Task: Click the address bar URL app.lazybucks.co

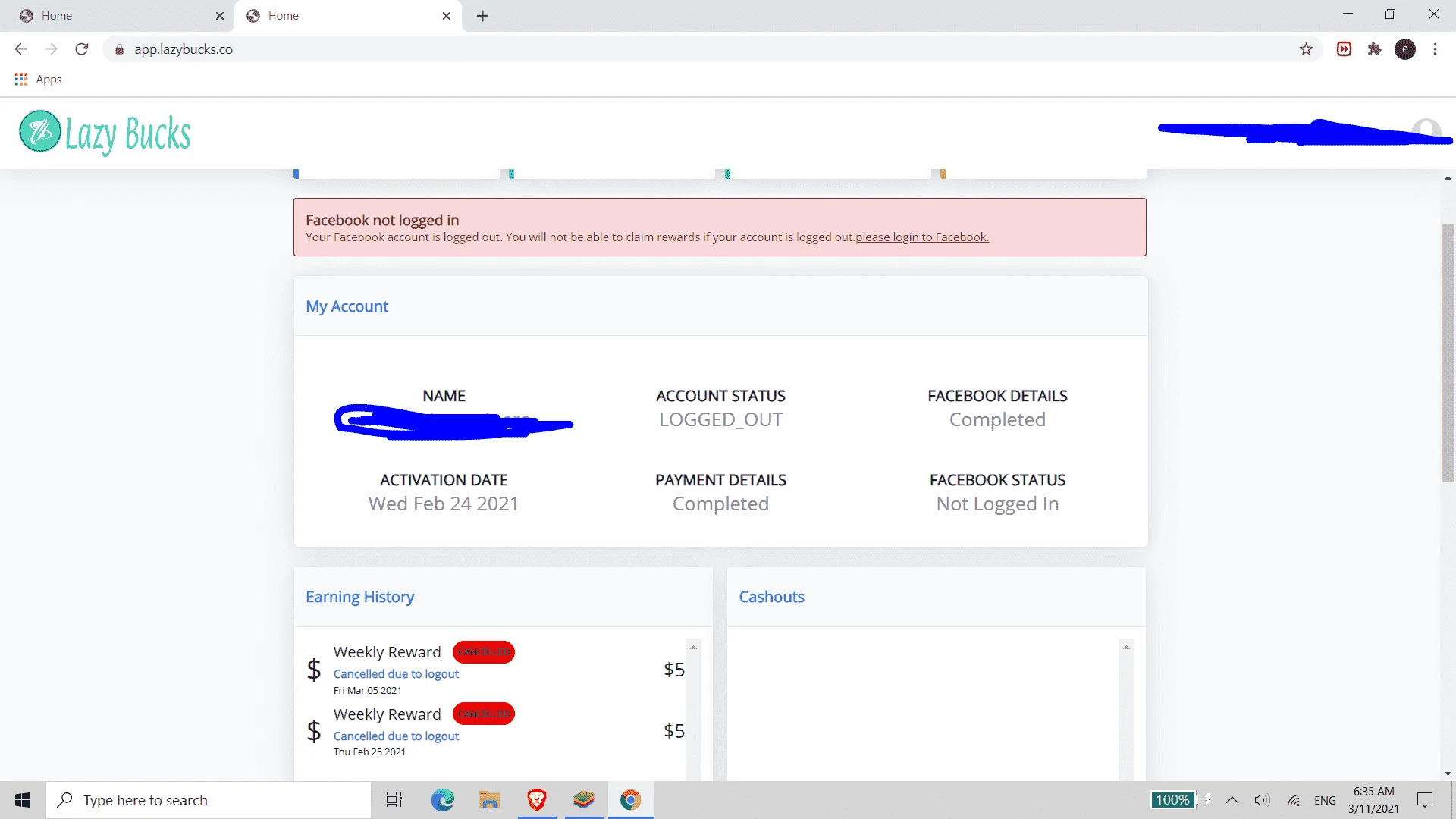Action: [x=184, y=49]
